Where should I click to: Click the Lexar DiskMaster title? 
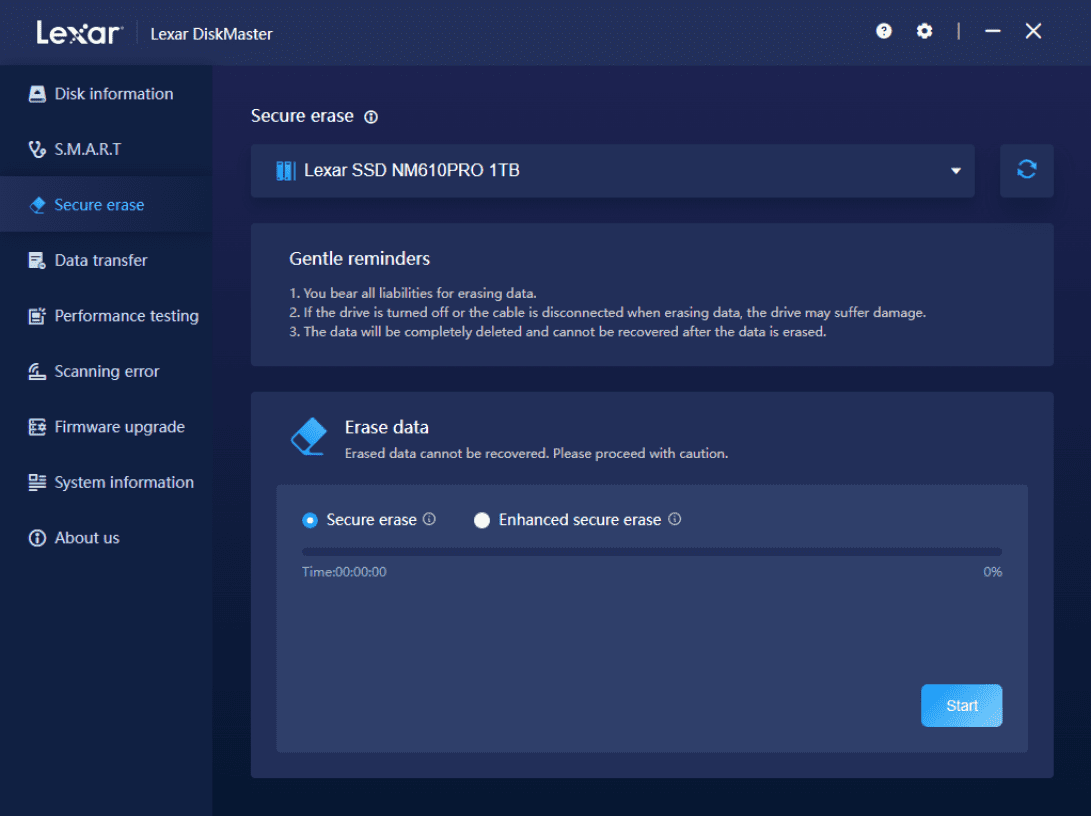(211, 34)
